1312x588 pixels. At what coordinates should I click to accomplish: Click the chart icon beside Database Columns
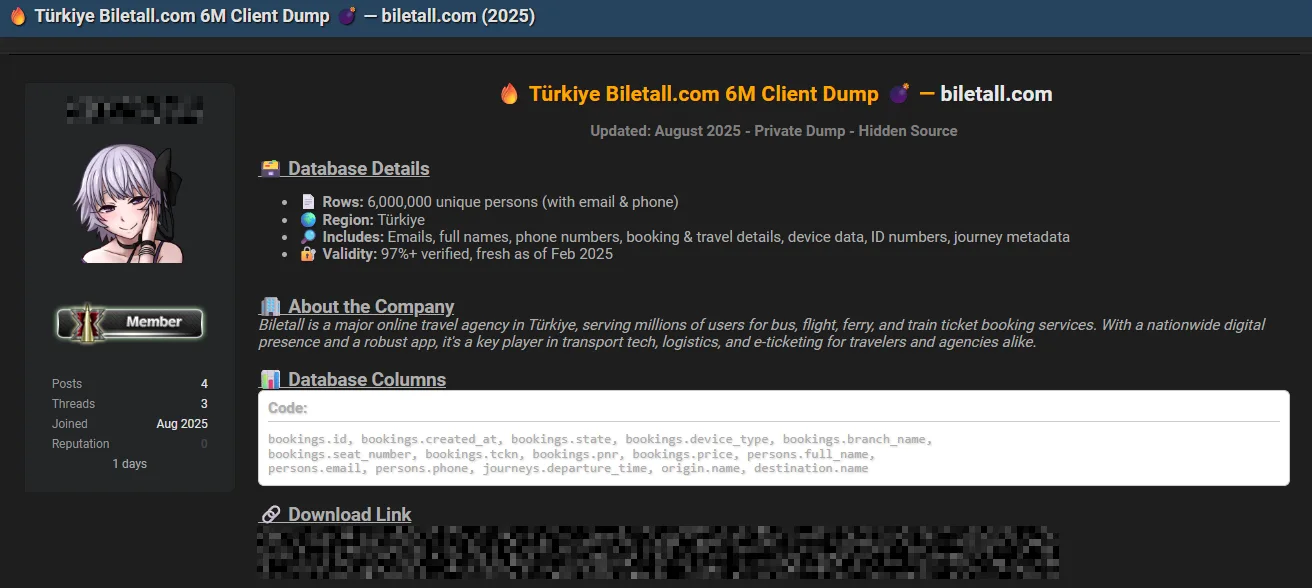click(x=269, y=380)
